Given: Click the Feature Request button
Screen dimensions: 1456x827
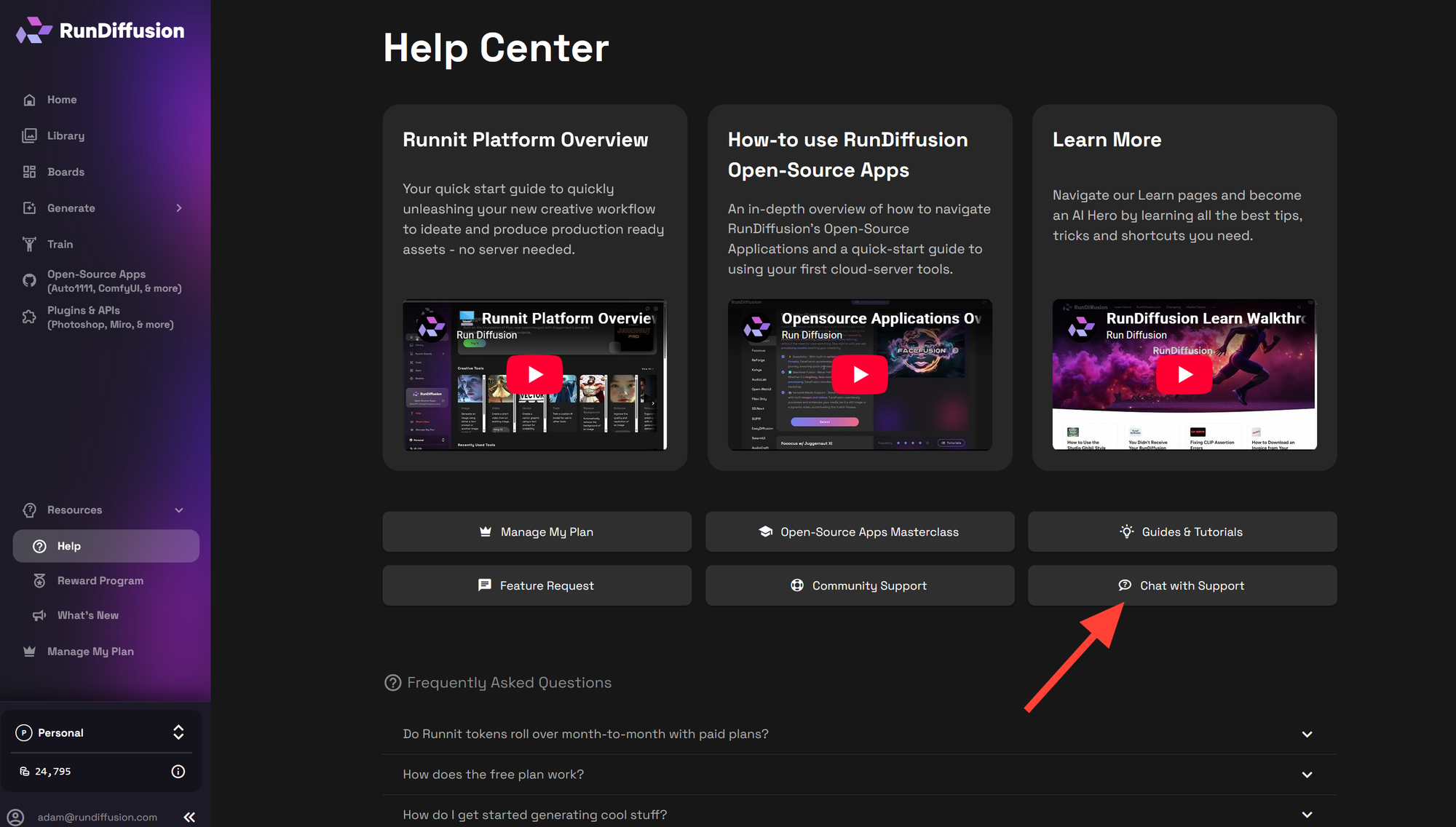Looking at the screenshot, I should tap(537, 586).
